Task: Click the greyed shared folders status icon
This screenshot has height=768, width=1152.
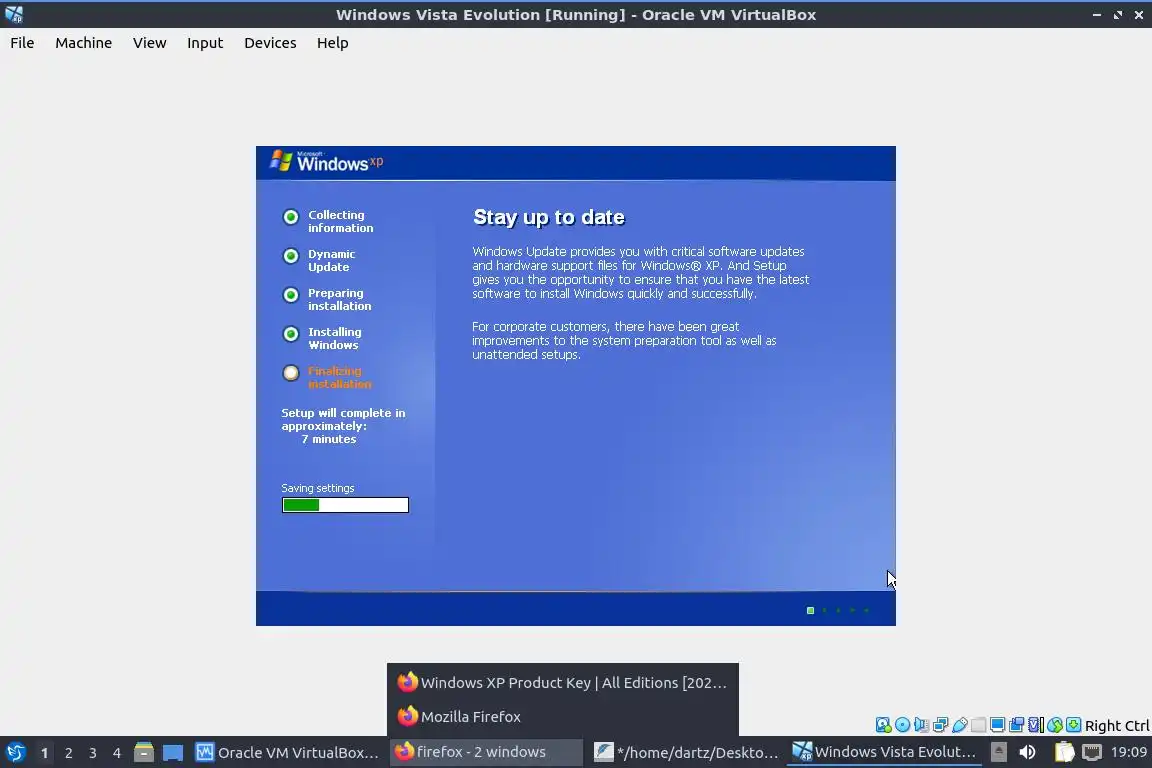Action: 979,725
